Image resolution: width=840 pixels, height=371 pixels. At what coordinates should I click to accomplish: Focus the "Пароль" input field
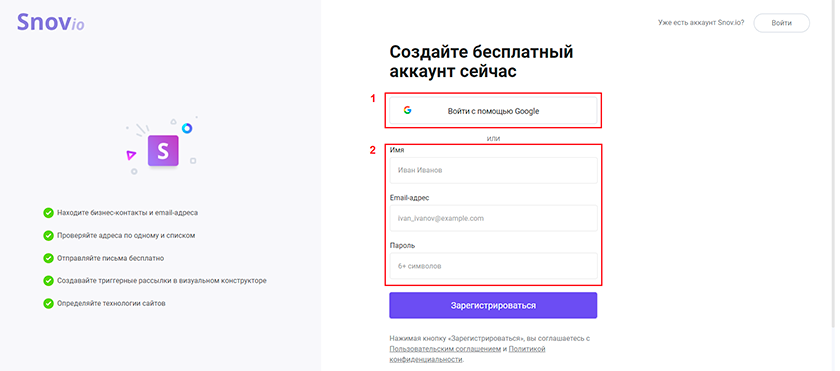pyautogui.click(x=493, y=266)
